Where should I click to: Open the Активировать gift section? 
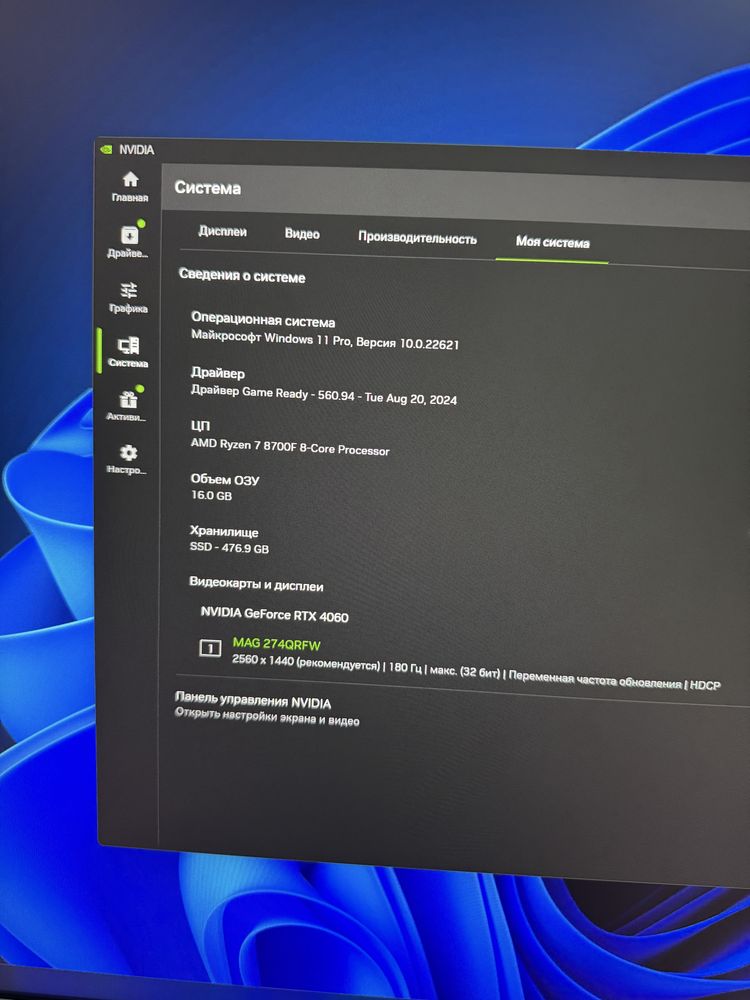point(126,405)
